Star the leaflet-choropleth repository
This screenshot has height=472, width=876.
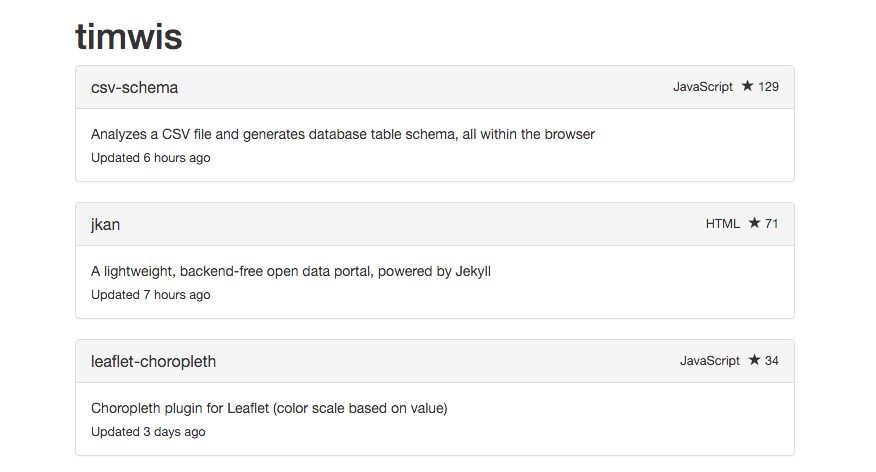(x=754, y=360)
